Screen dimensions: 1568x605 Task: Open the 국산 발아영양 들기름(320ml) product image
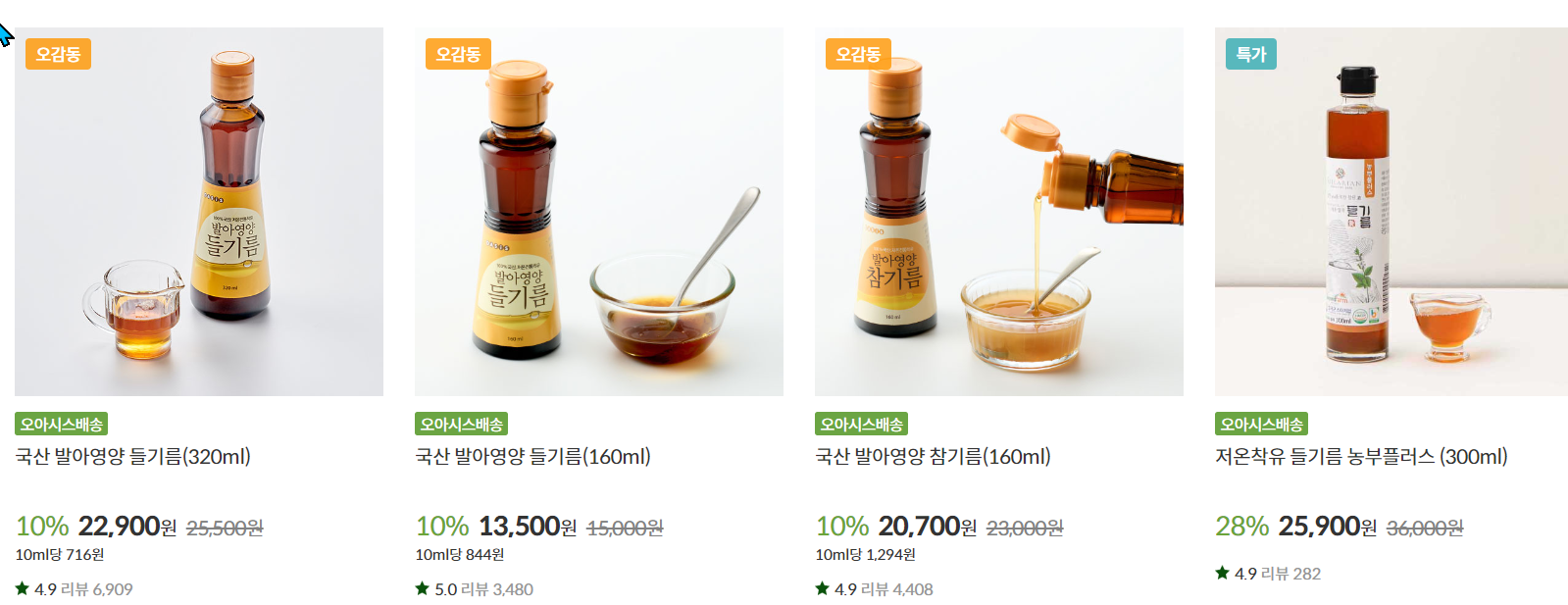point(199,212)
